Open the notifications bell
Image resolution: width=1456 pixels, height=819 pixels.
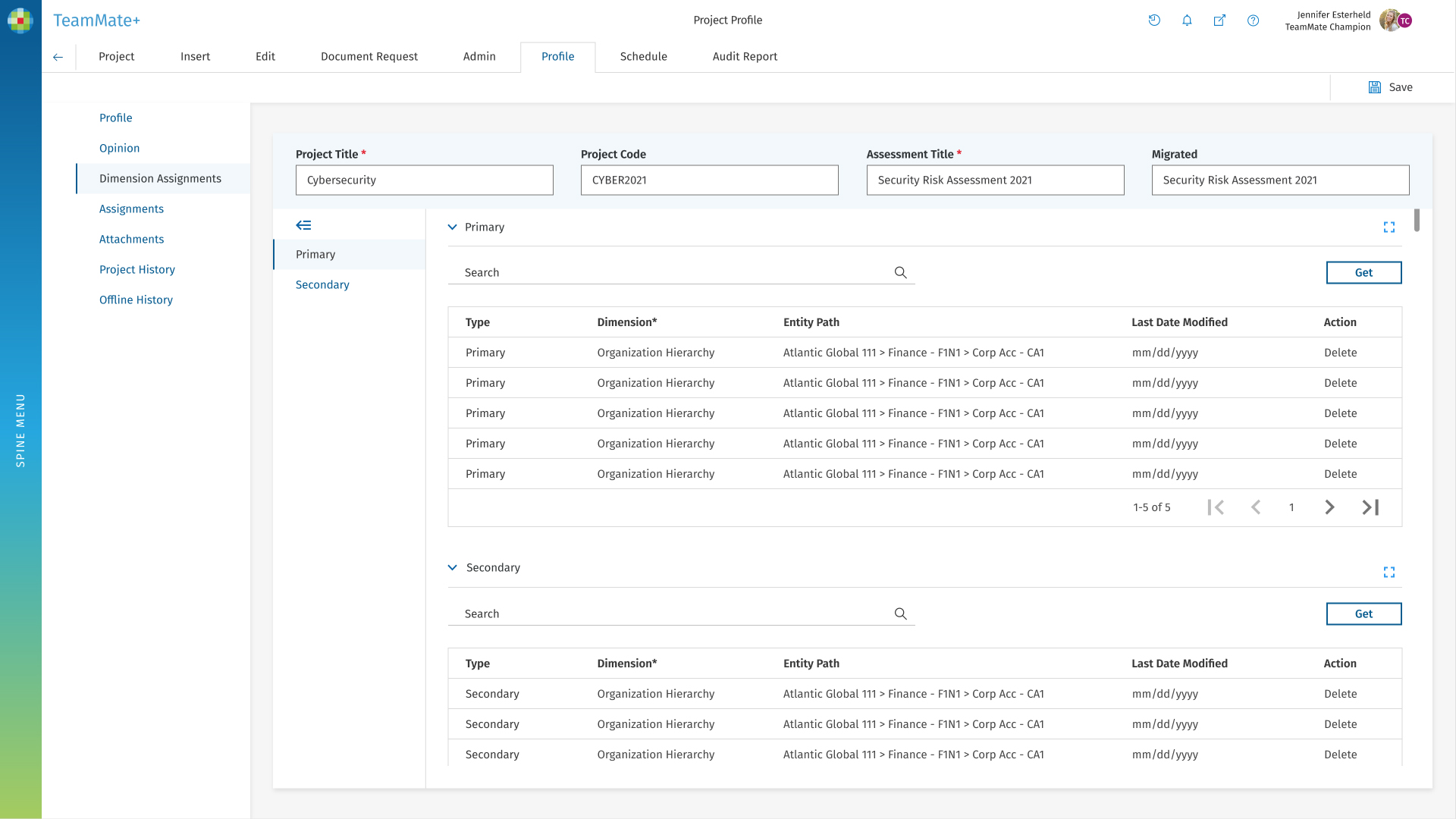pyautogui.click(x=1187, y=20)
